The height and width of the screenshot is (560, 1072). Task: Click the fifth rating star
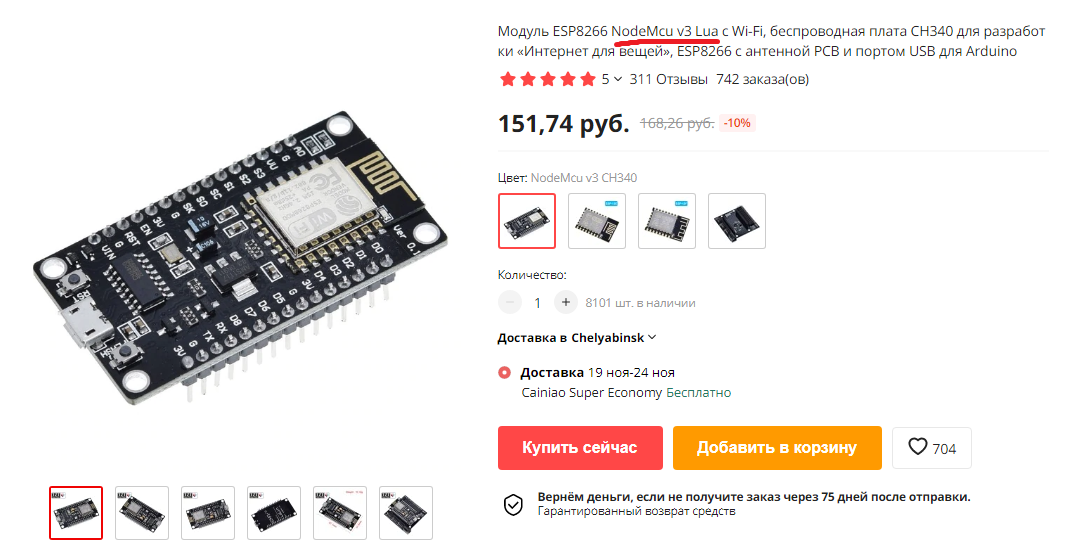588,79
